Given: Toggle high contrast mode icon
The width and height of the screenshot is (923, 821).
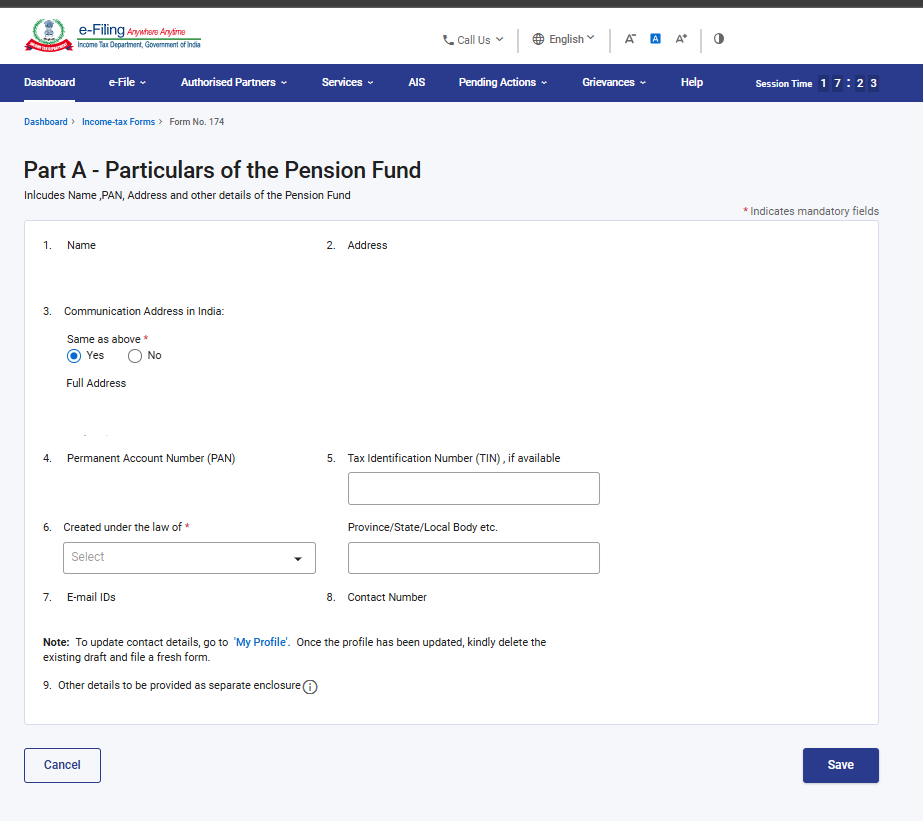Looking at the screenshot, I should coord(719,39).
